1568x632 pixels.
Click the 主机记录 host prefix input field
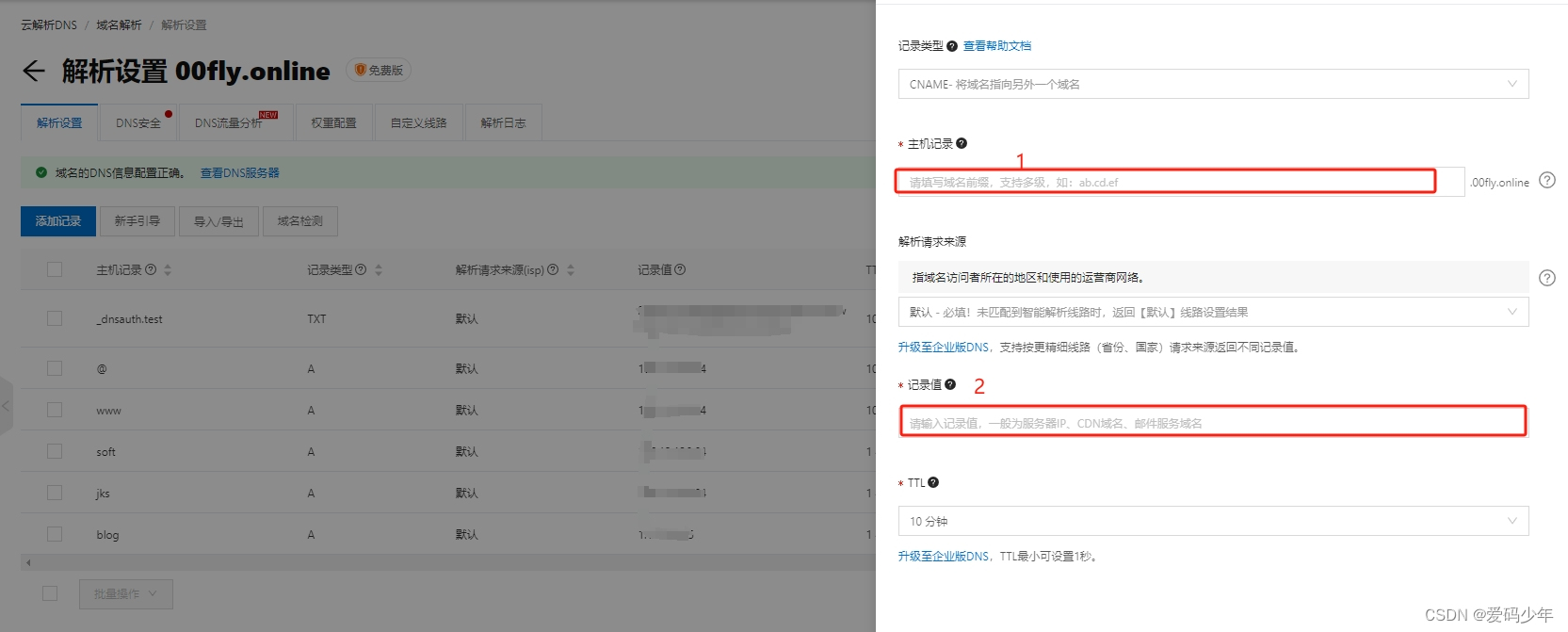coord(1166,182)
